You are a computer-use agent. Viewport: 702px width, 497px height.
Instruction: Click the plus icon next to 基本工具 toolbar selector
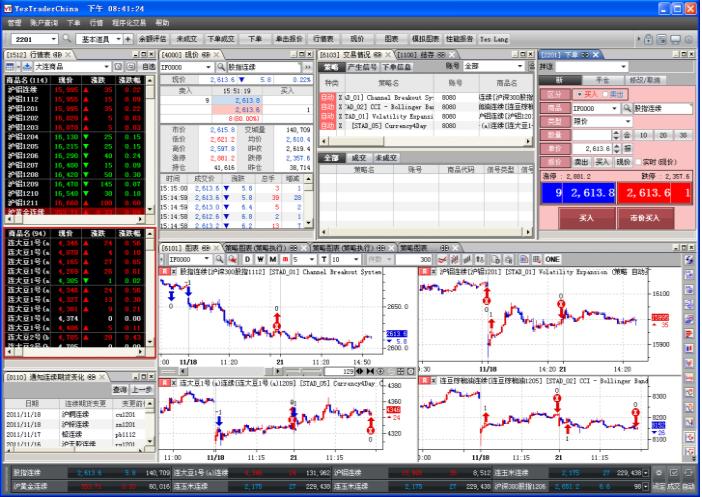coord(127,38)
